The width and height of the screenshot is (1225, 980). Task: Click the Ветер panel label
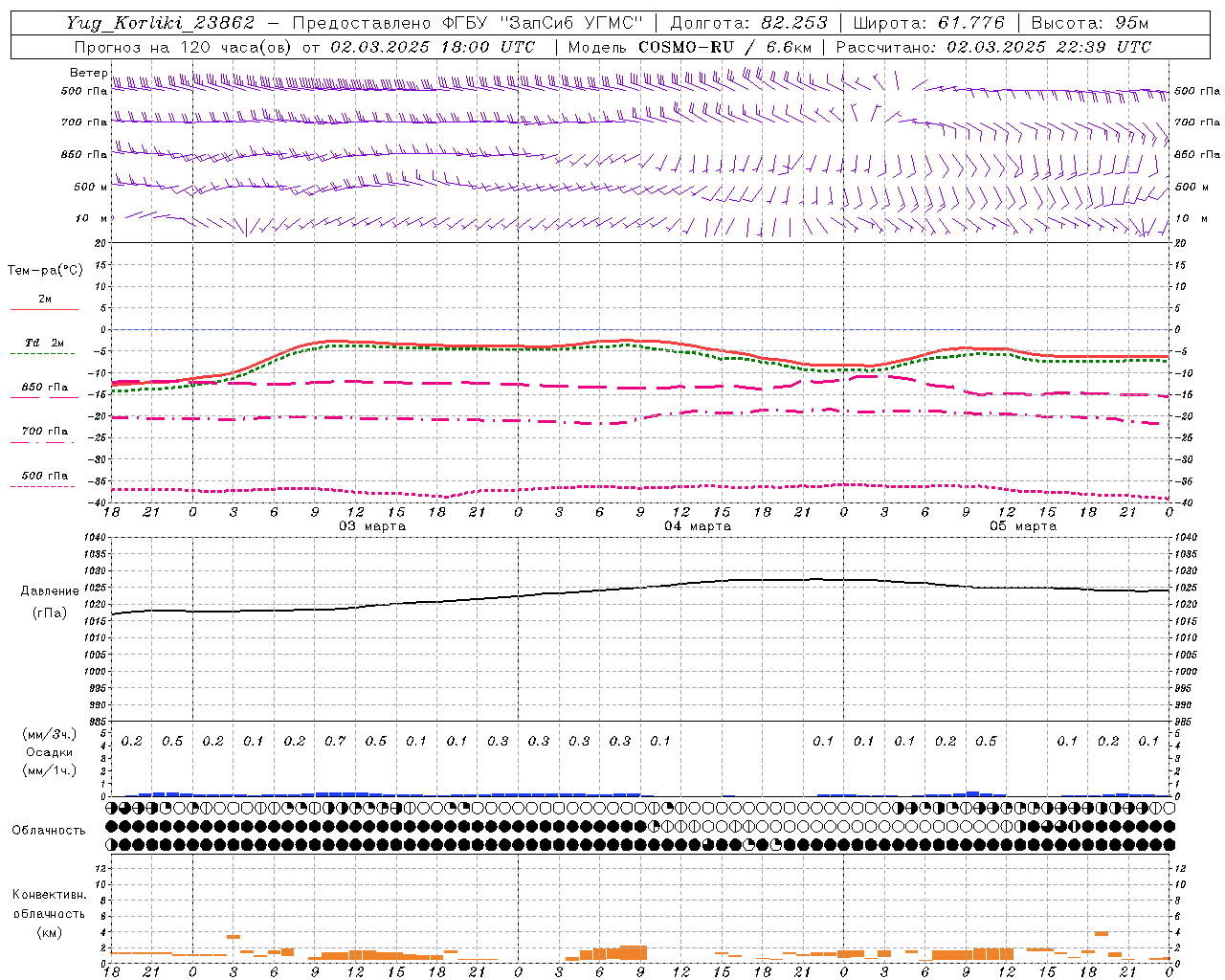click(x=88, y=73)
